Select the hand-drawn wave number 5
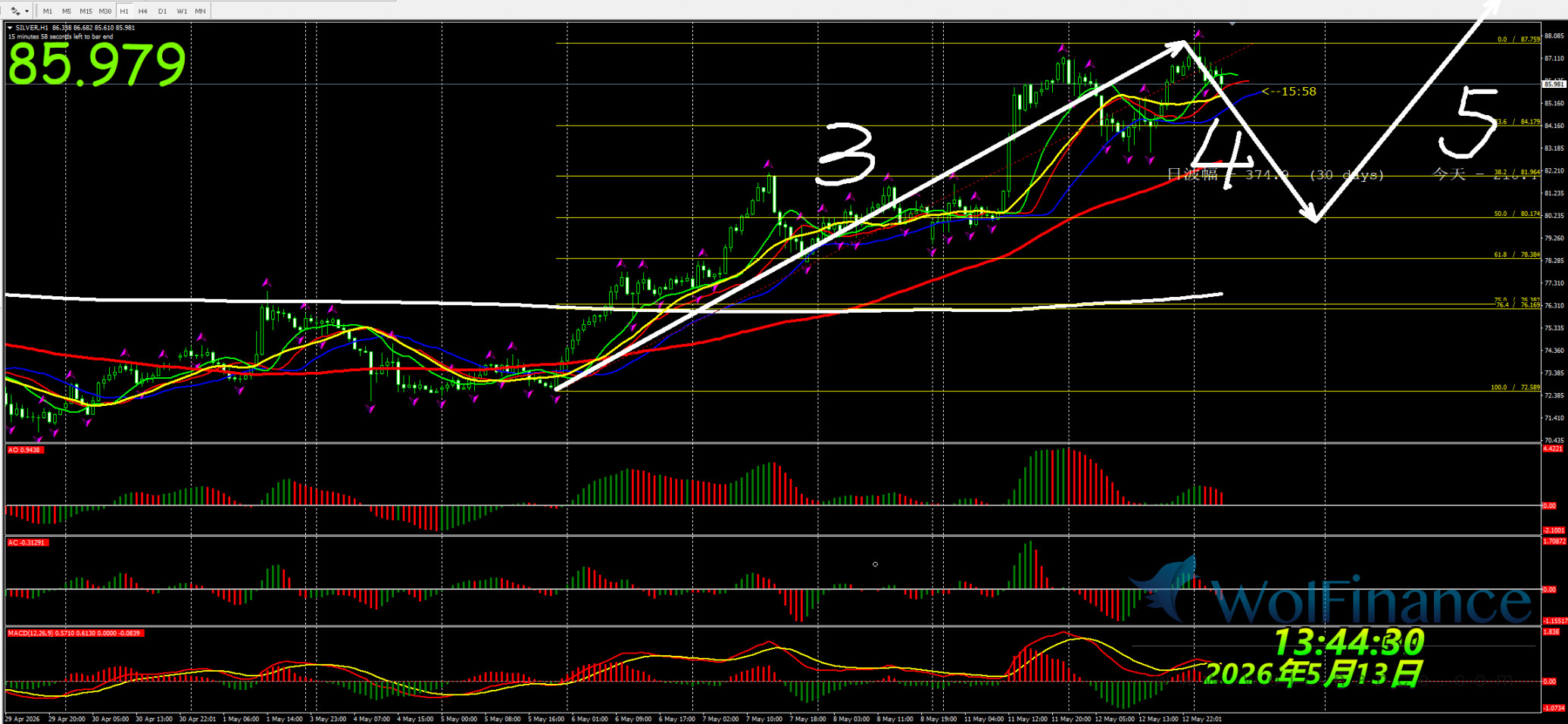Screen dimensions: 1568x724 (1469, 123)
